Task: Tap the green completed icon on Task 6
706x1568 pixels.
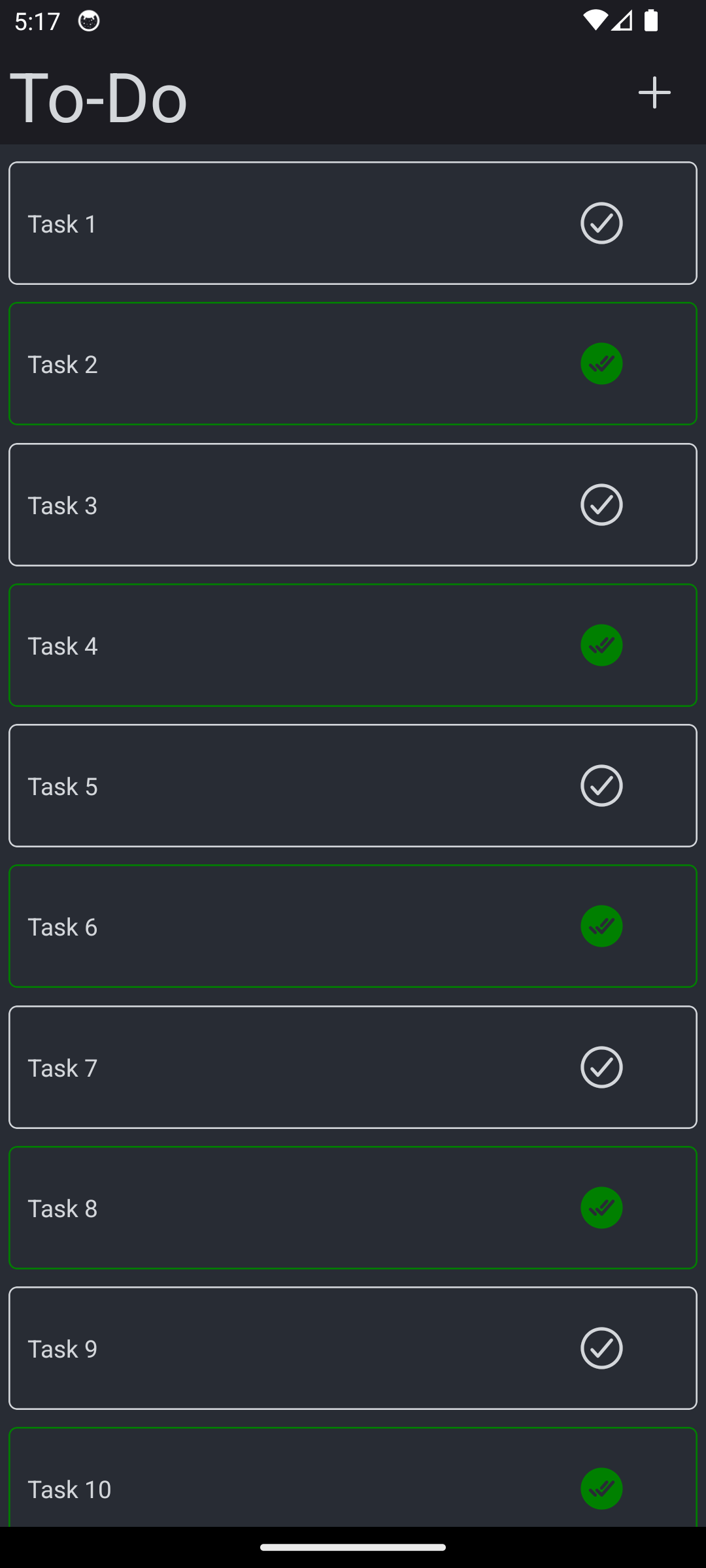Action: coord(601,926)
